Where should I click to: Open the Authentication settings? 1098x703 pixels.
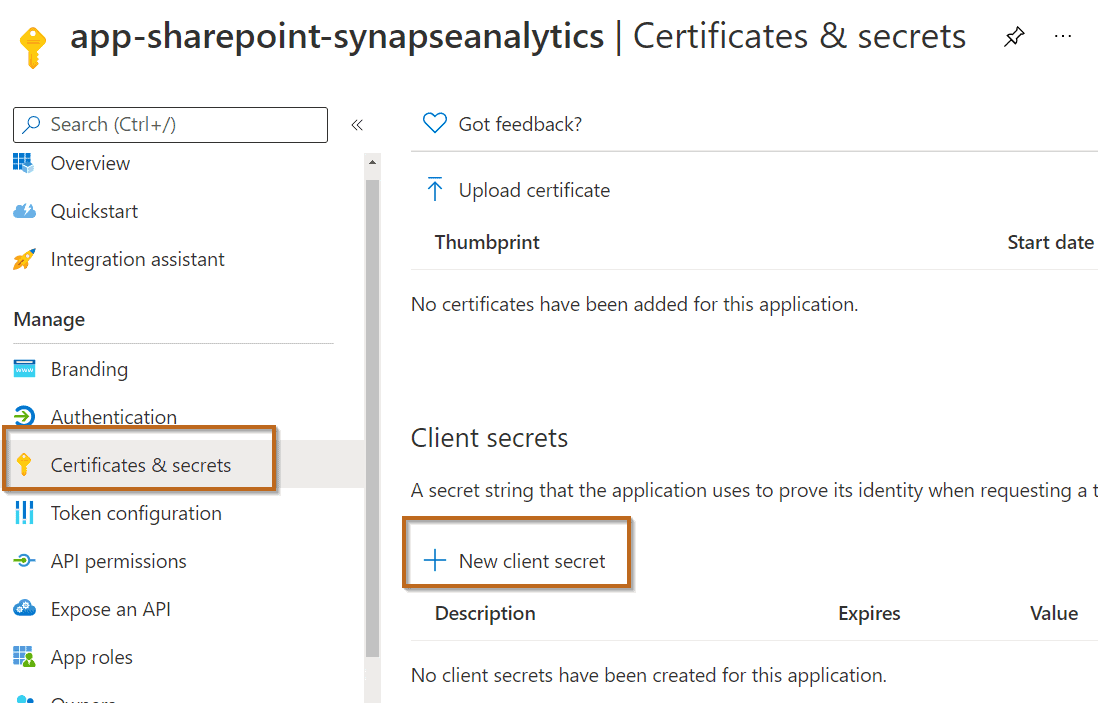tap(113, 417)
